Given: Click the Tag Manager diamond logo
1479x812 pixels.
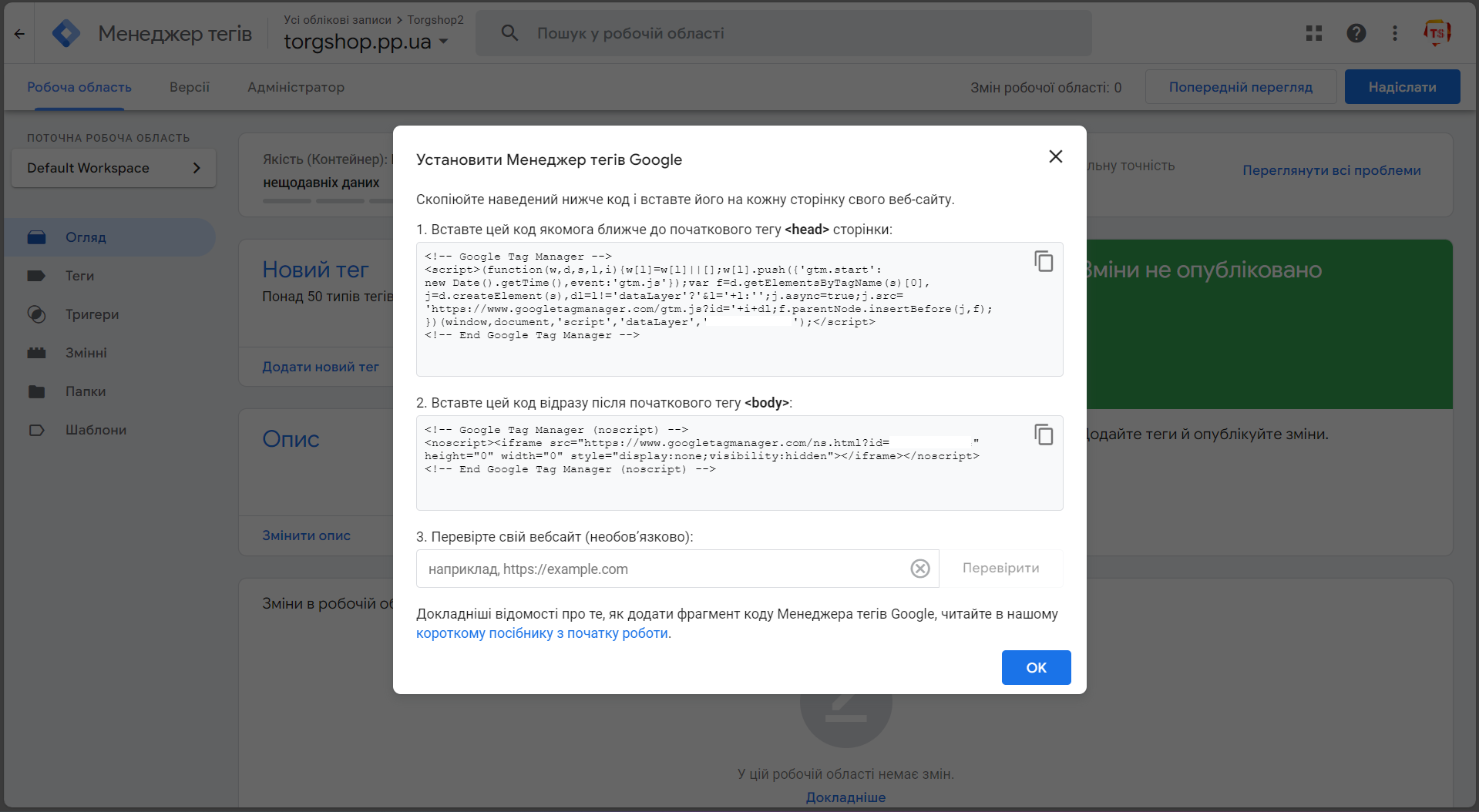Looking at the screenshot, I should click(x=66, y=34).
